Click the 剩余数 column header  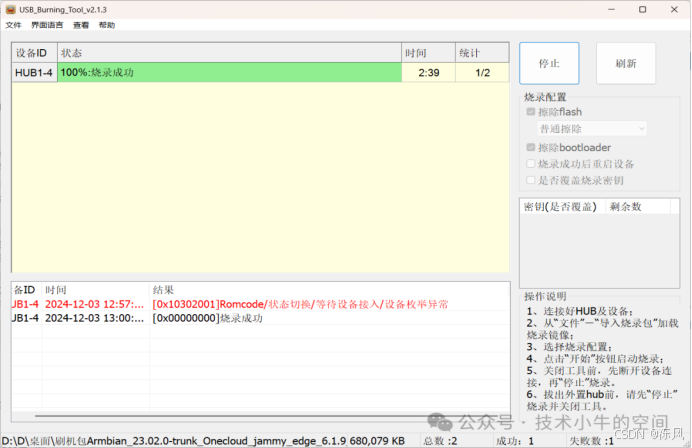click(638, 207)
